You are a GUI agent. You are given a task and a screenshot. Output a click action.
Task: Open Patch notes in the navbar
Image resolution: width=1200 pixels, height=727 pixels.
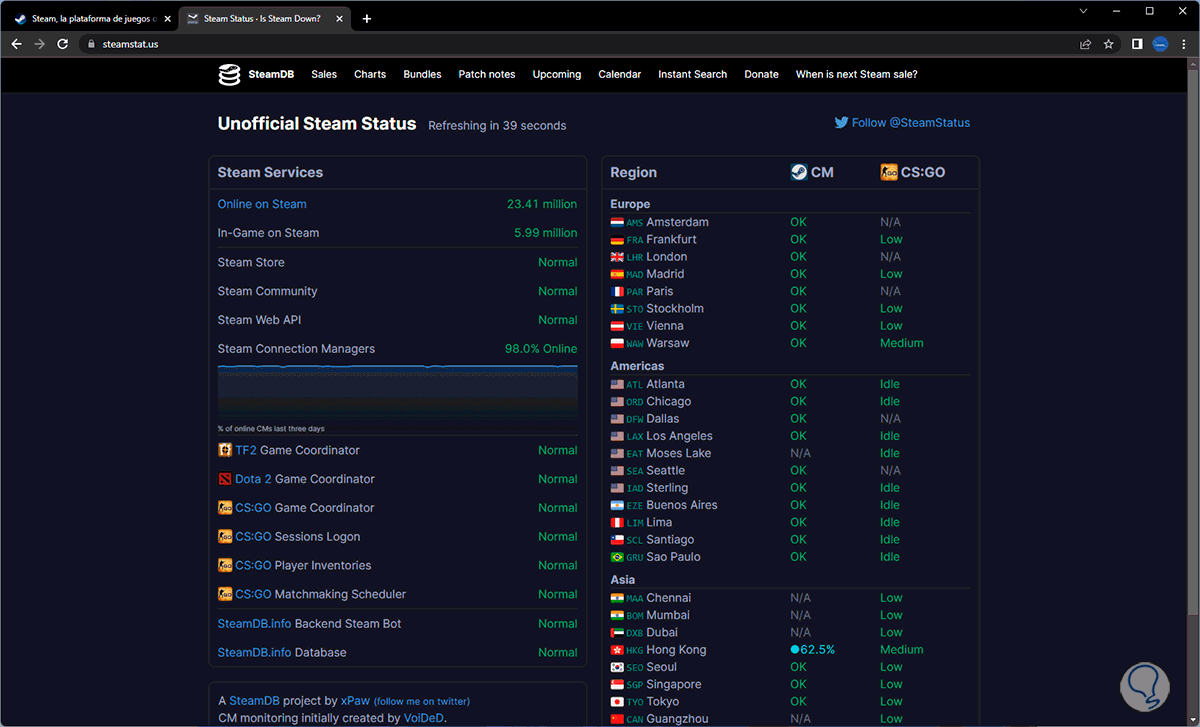click(x=487, y=74)
